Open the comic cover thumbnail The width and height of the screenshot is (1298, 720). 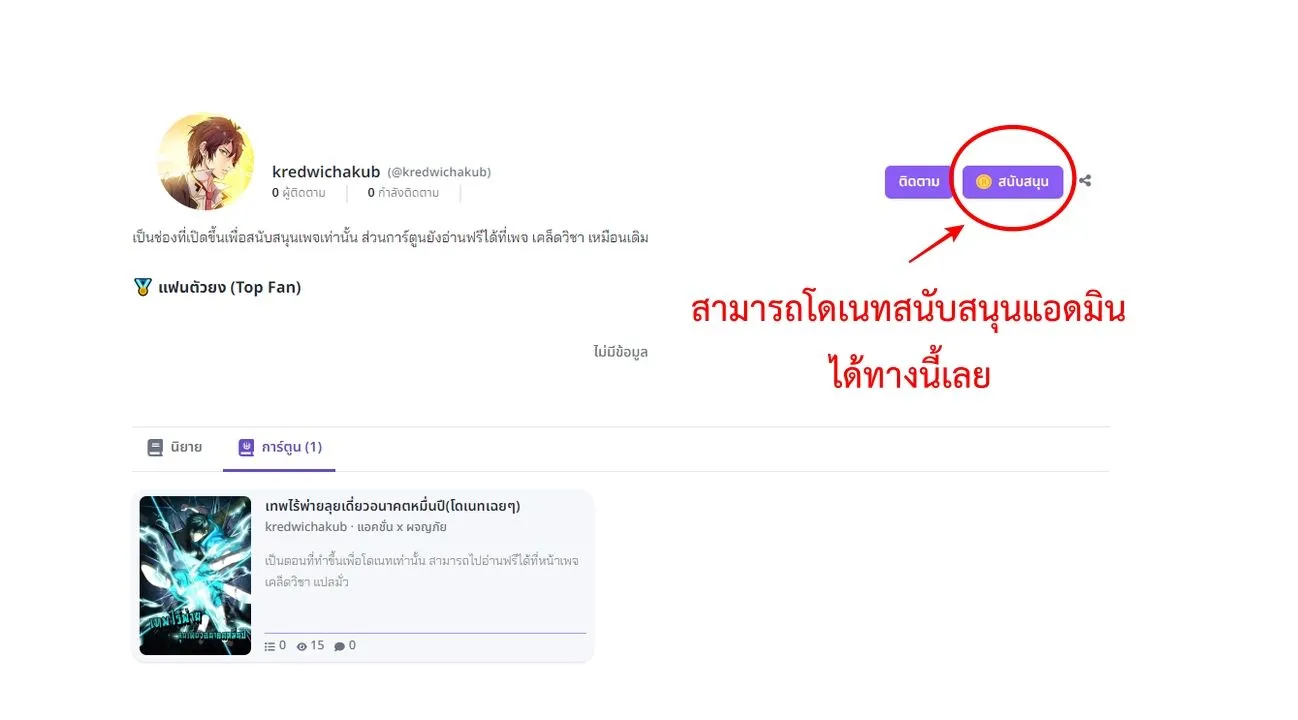(x=195, y=576)
